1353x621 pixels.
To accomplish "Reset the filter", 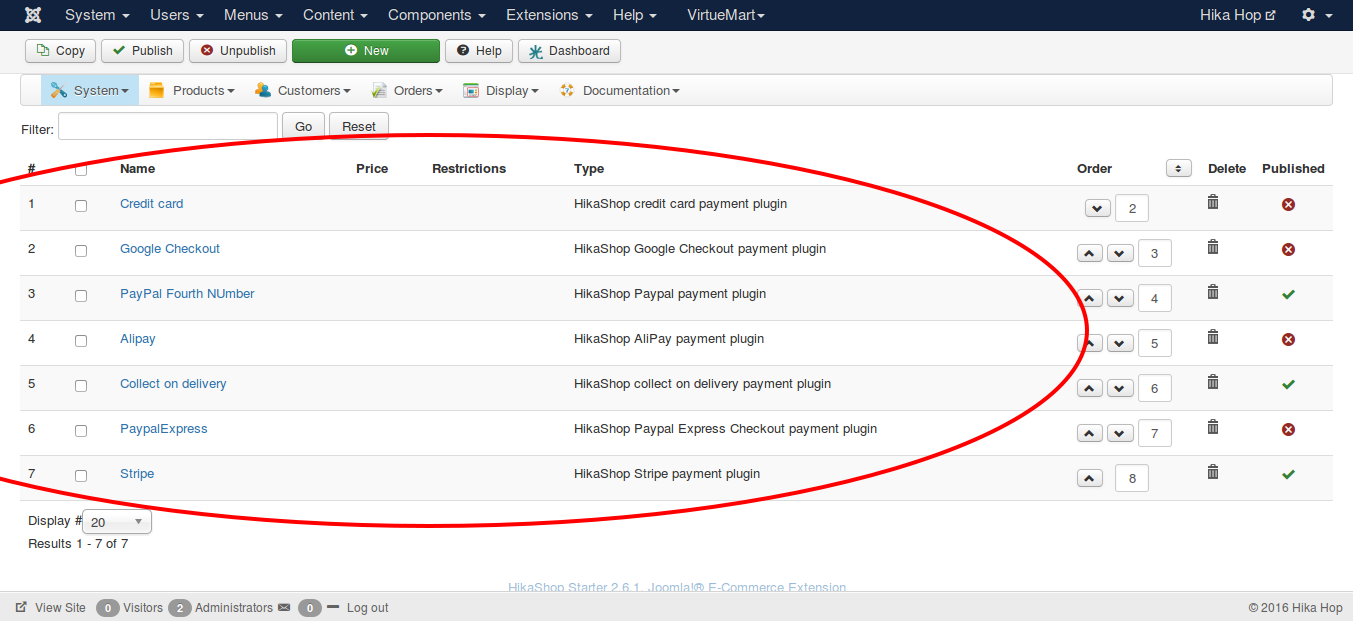I will [x=359, y=126].
